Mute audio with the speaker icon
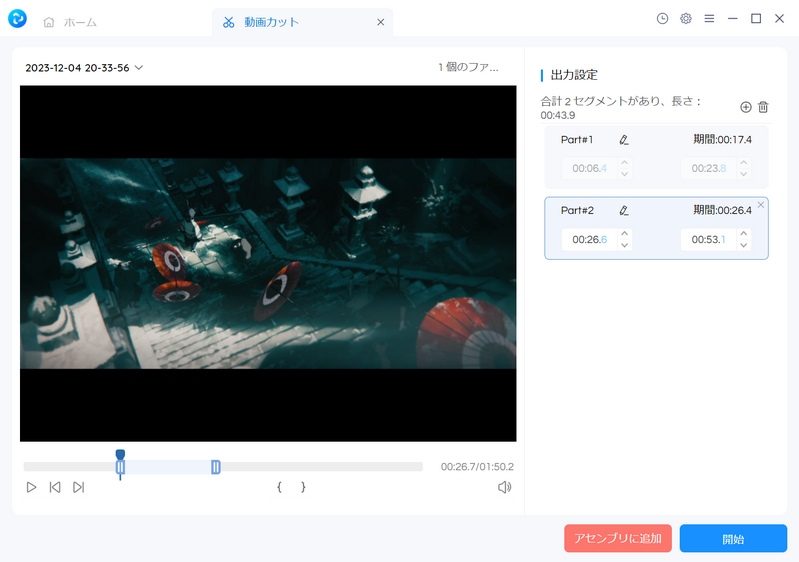Image resolution: width=799 pixels, height=562 pixels. pos(504,487)
